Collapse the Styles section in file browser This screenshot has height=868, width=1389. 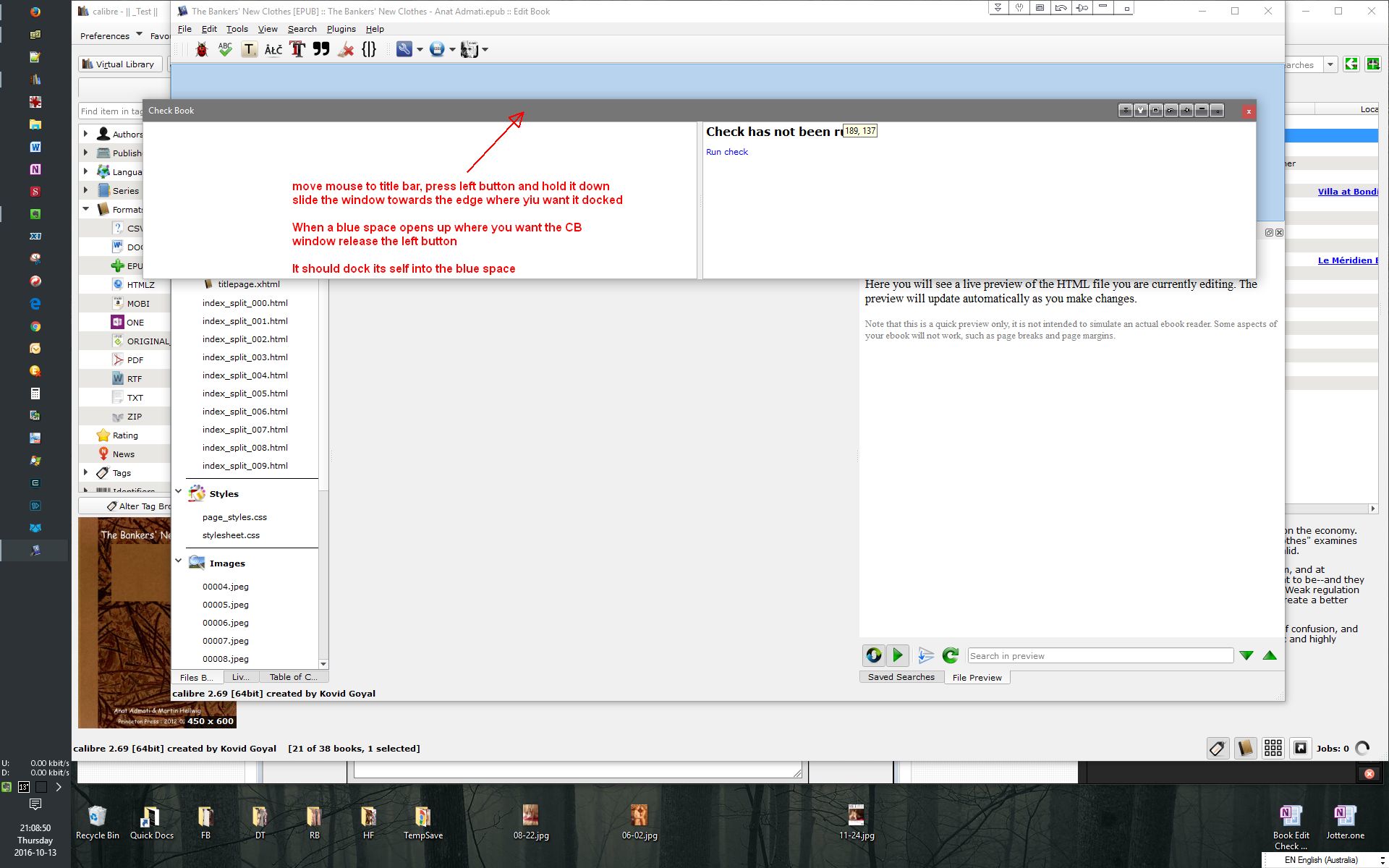[179, 491]
